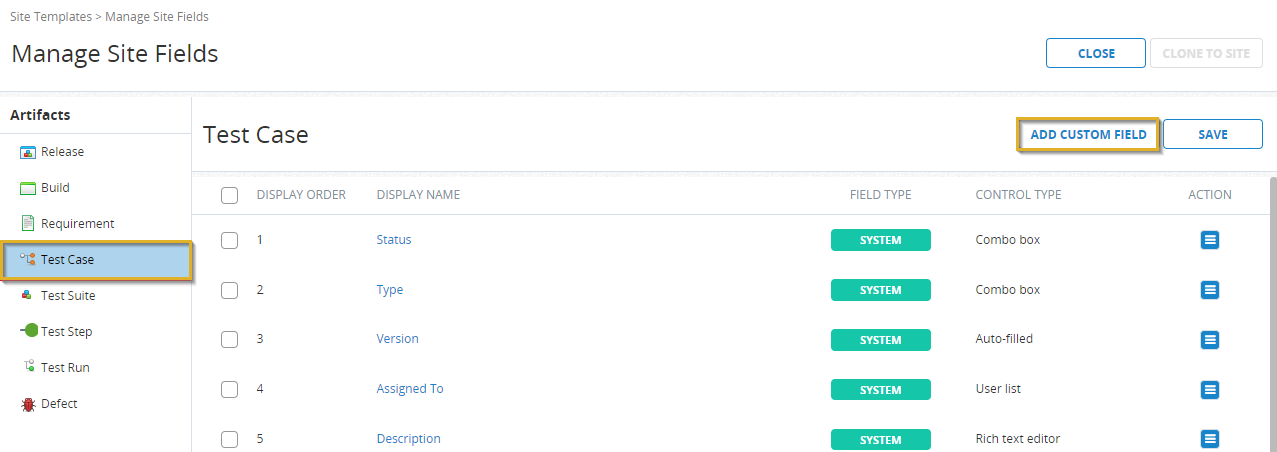Click the Requirement document icon
The image size is (1277, 452).
point(28,224)
